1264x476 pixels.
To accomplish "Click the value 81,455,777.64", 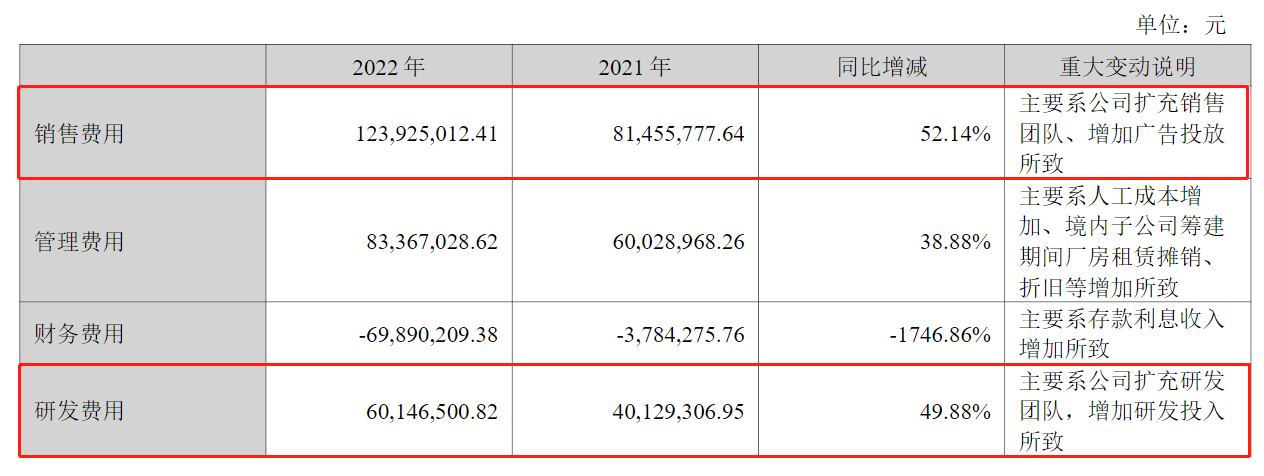I will click(672, 133).
